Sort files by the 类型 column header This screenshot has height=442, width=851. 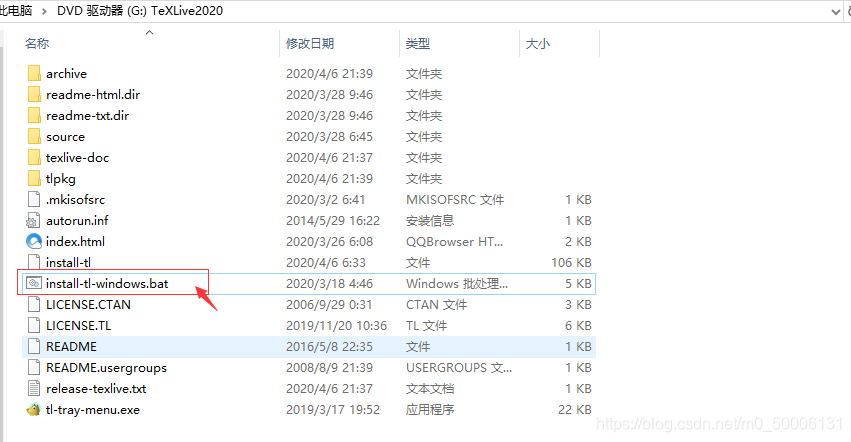click(418, 43)
